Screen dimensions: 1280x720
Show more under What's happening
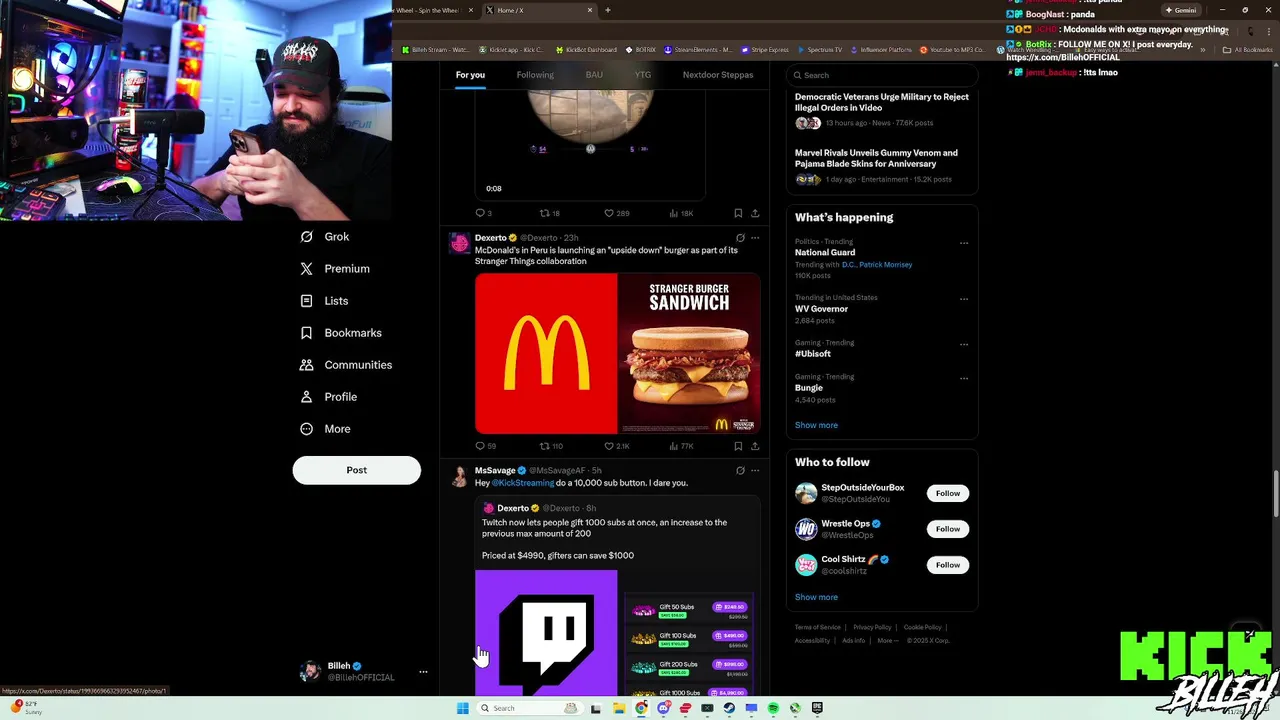click(x=816, y=425)
